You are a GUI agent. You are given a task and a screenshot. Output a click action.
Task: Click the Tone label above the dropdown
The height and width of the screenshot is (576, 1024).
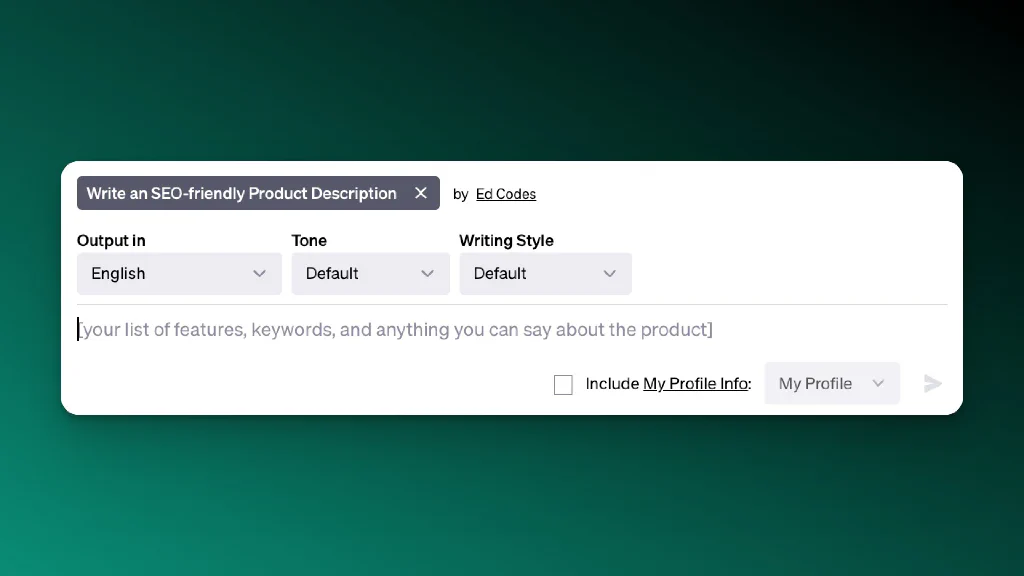(309, 240)
